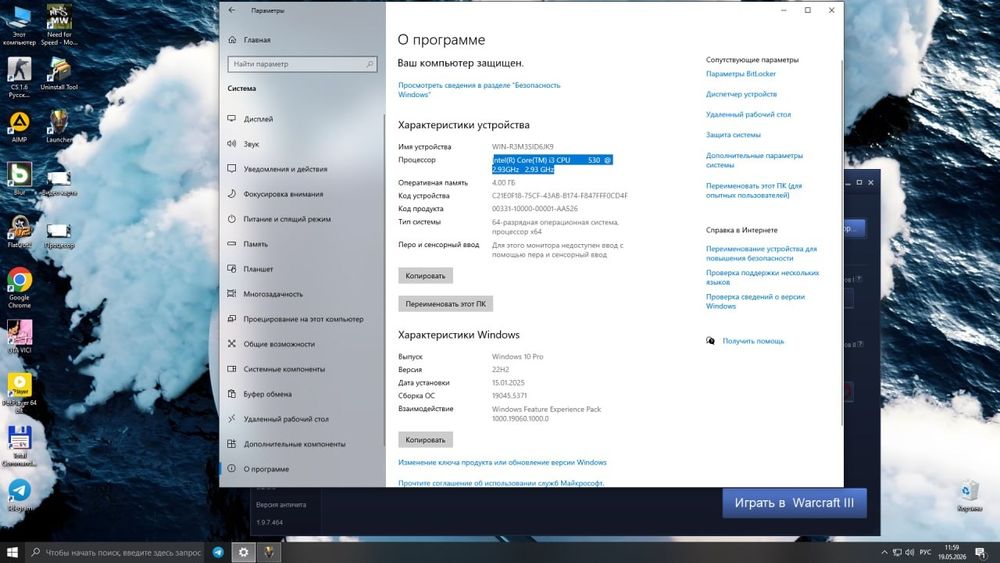This screenshot has height=563, width=1000.
Task: Open 'Изменение ключа продукта' link
Action: pyautogui.click(x=502, y=462)
